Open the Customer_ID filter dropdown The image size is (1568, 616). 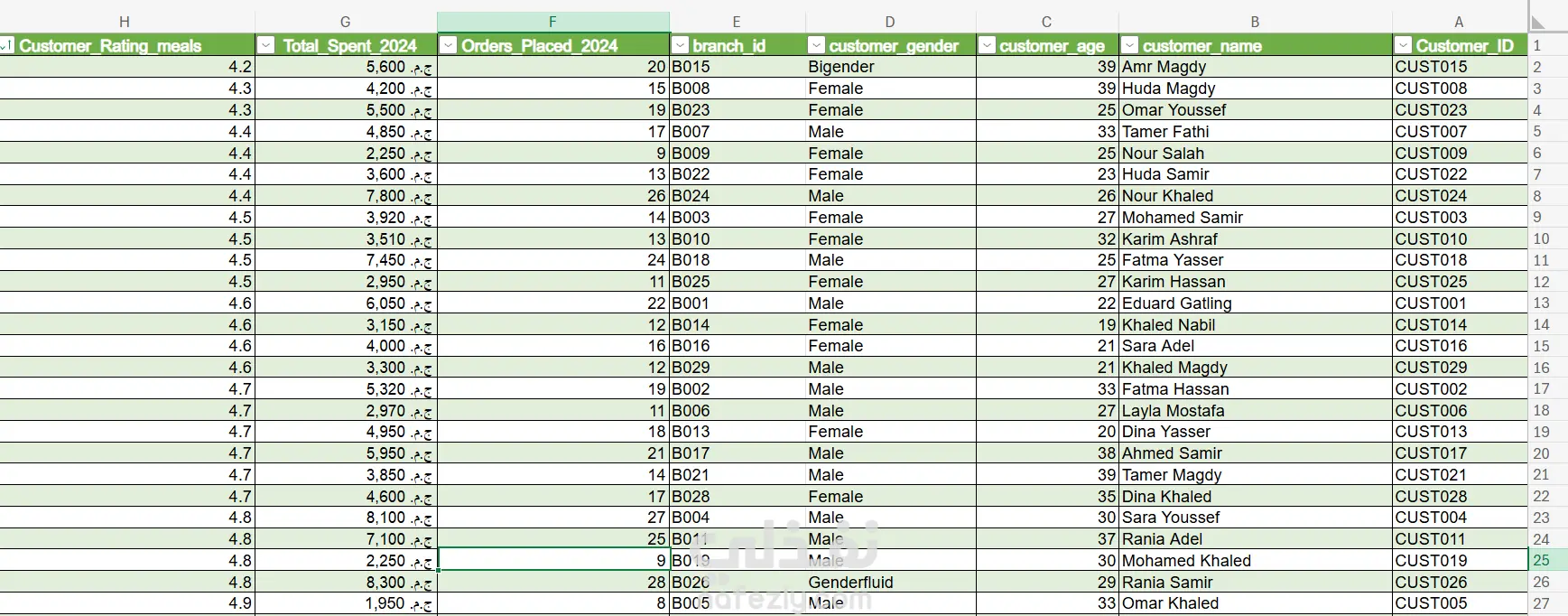pos(1403,45)
